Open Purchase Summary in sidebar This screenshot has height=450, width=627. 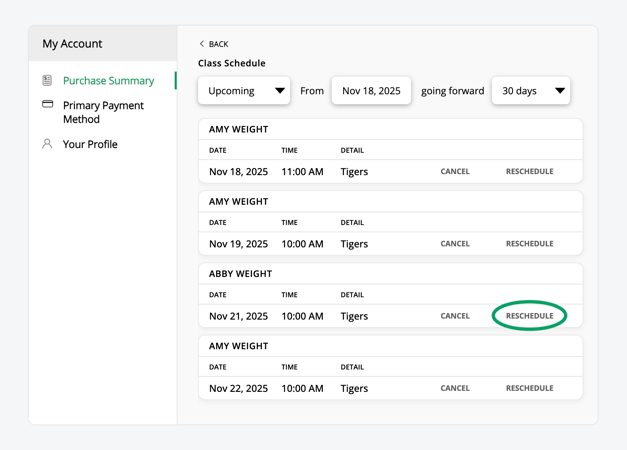(x=108, y=80)
